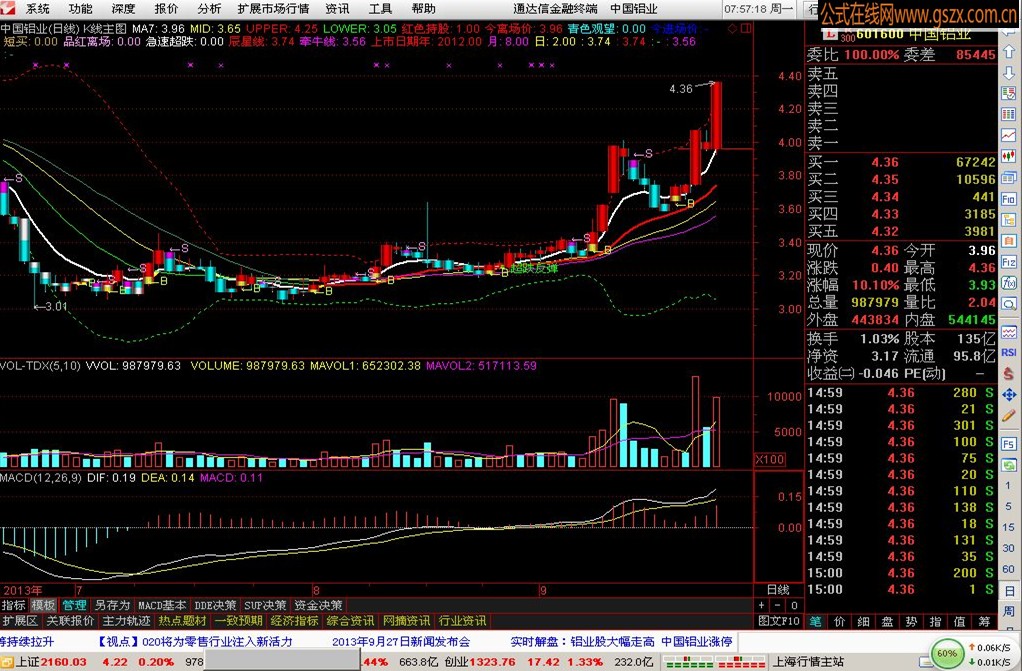Image resolution: width=1022 pixels, height=671 pixels.
Task: Click the F5 chart switch icon
Action: click(1008, 444)
